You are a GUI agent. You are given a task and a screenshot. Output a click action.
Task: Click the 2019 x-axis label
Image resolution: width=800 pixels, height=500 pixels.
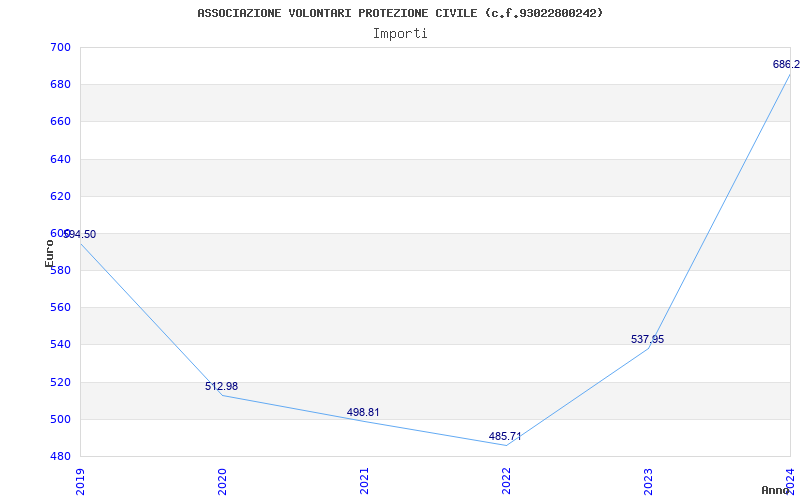click(80, 482)
